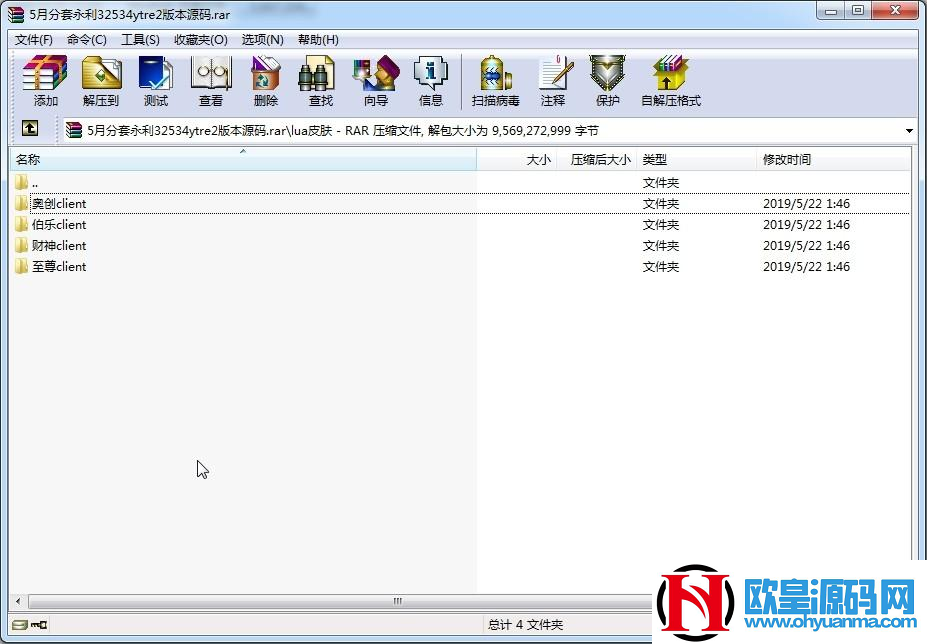Click the 保护 (Protect) shield icon
Screen dimensions: 927x644
coord(607,80)
